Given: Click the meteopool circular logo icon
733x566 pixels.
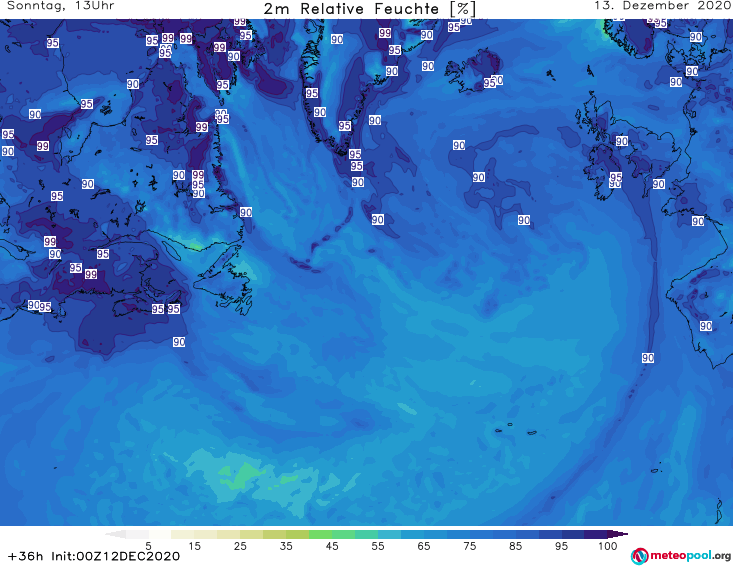Looking at the screenshot, I should coord(640,556).
